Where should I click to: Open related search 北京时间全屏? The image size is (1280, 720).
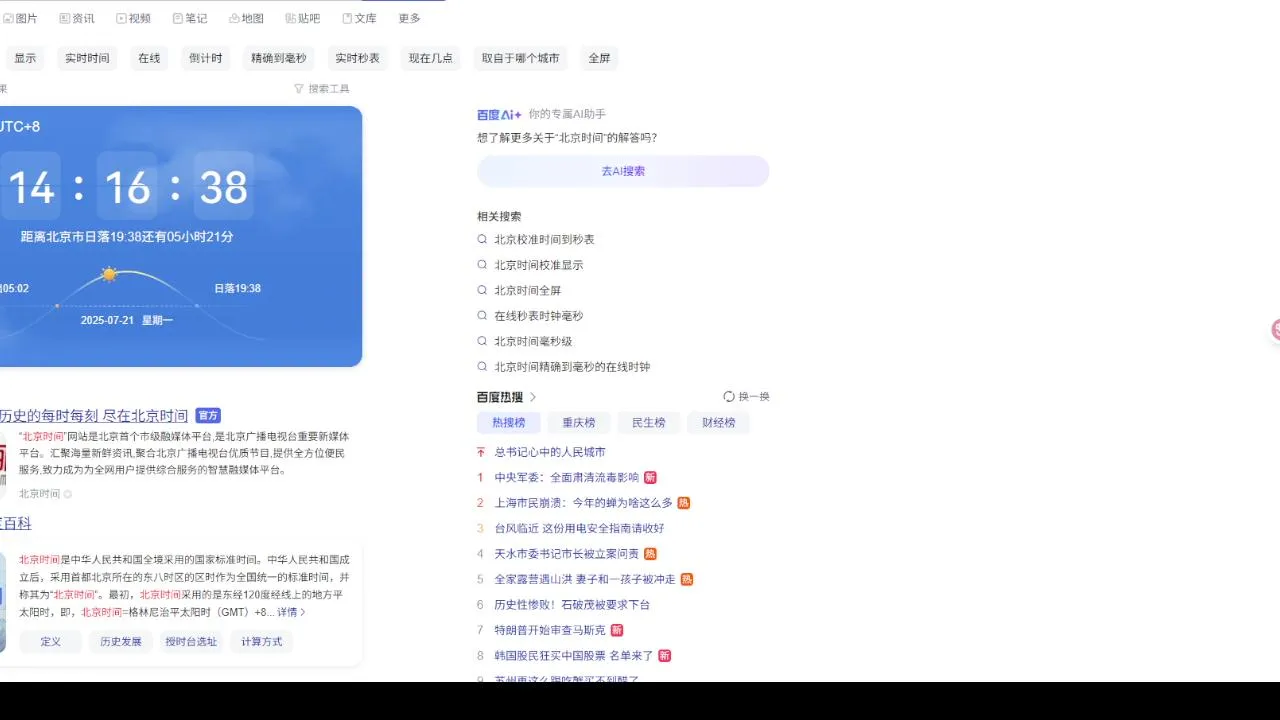click(527, 291)
